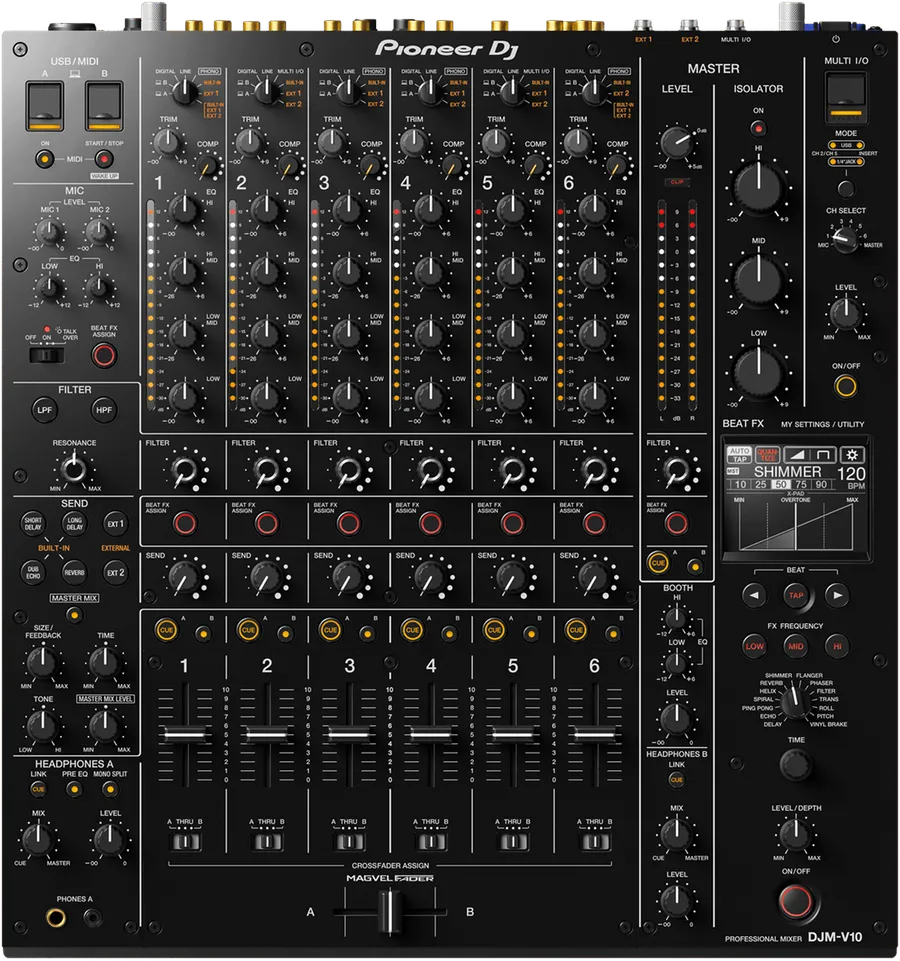900x961 pixels.
Task: Turn channel 6 input selector switch
Action: 593,92
